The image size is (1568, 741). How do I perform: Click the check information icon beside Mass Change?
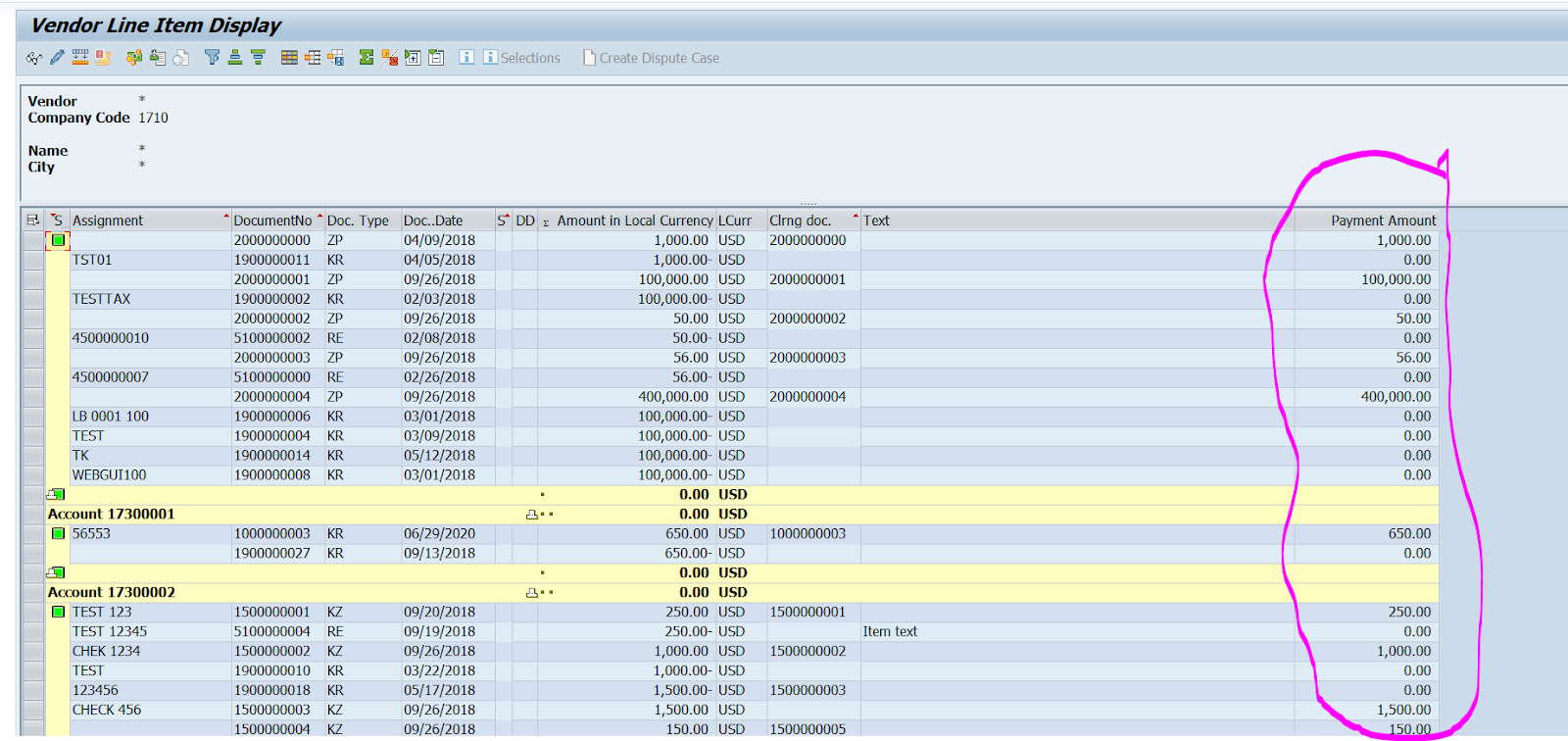click(103, 58)
